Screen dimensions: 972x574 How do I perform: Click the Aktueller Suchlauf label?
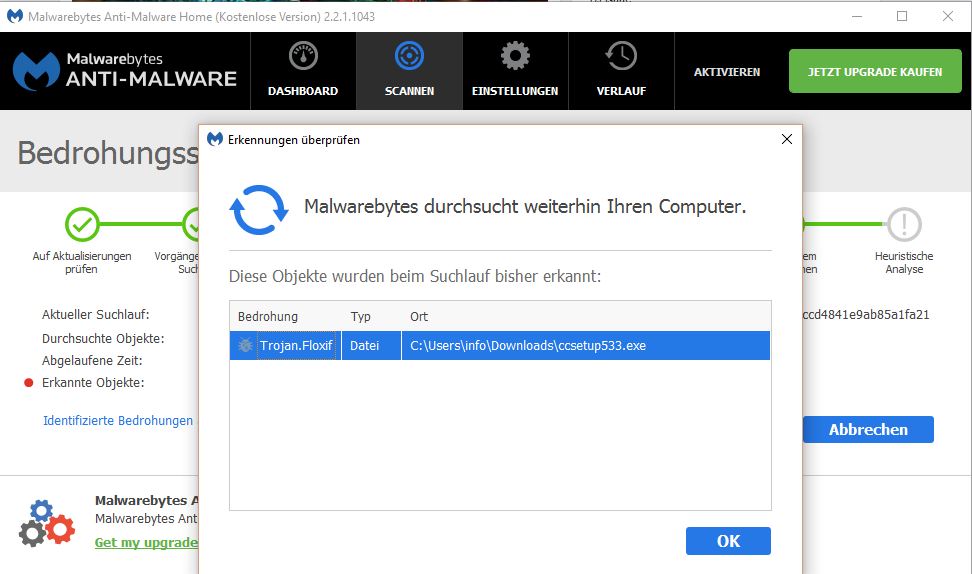(x=95, y=314)
